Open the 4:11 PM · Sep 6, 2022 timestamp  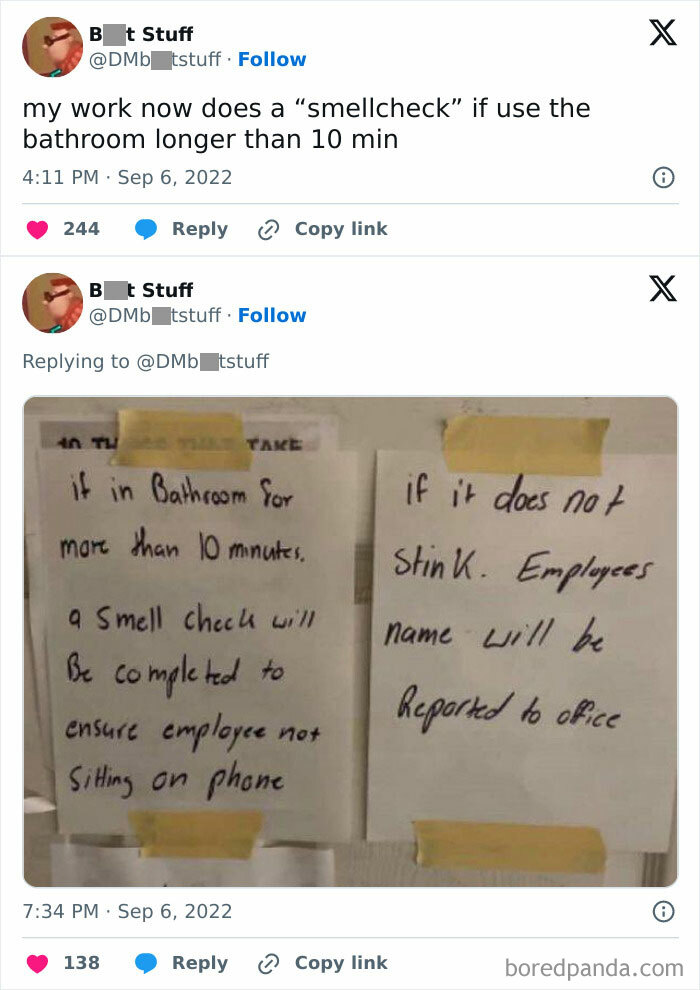click(127, 177)
